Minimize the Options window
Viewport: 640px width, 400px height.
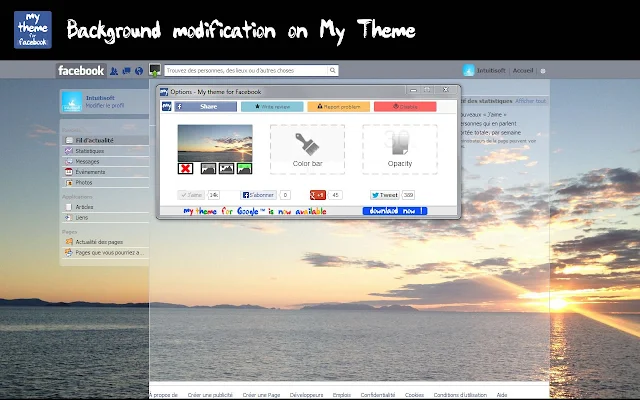click(x=413, y=90)
